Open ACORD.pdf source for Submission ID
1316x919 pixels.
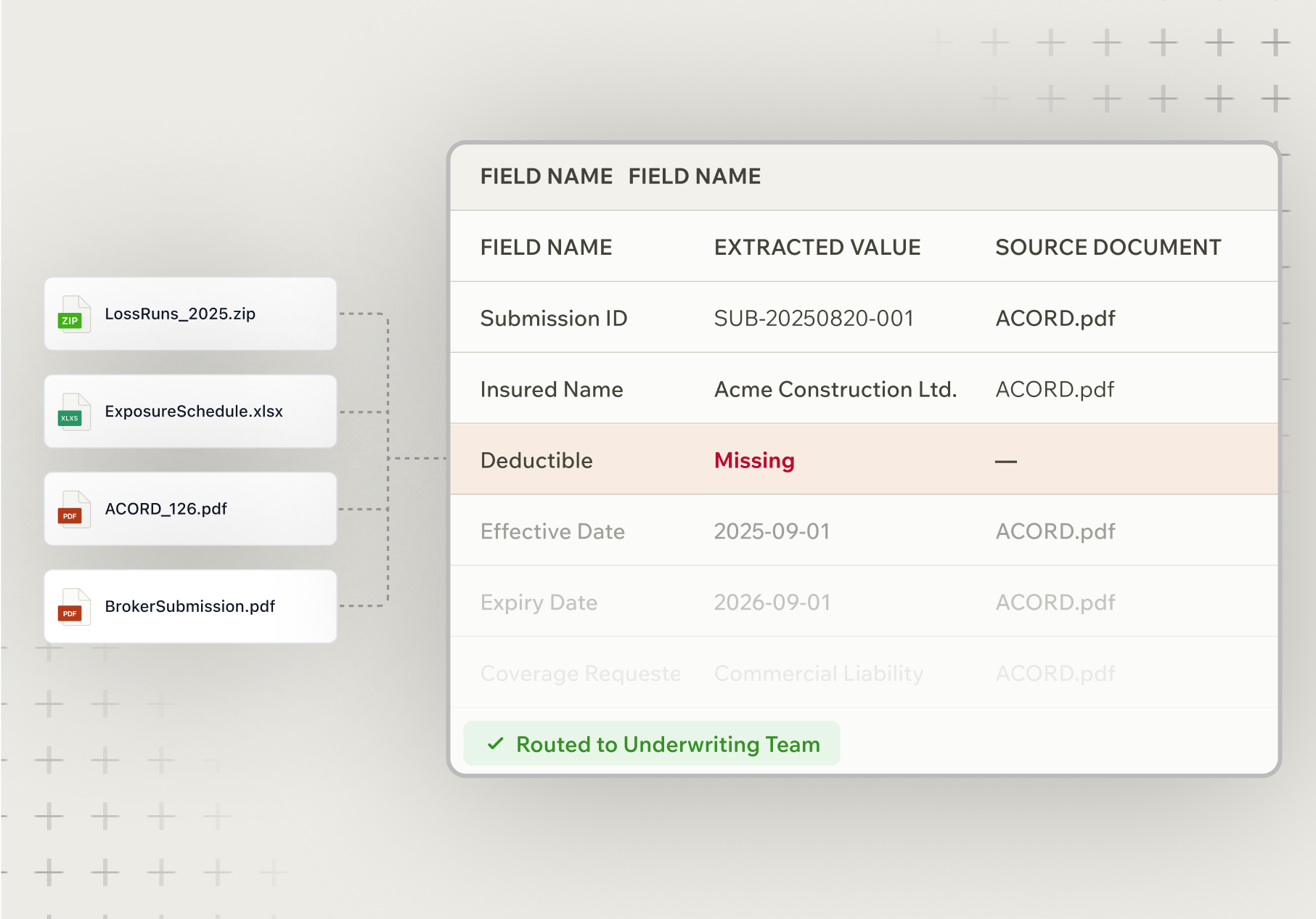tap(1055, 319)
